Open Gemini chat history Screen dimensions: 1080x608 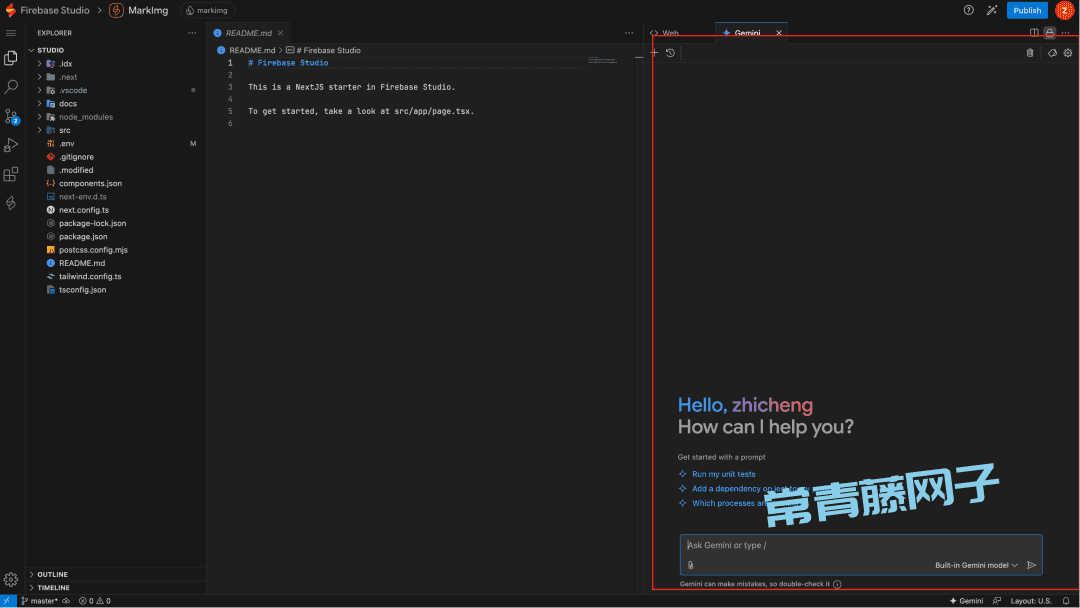coord(670,53)
